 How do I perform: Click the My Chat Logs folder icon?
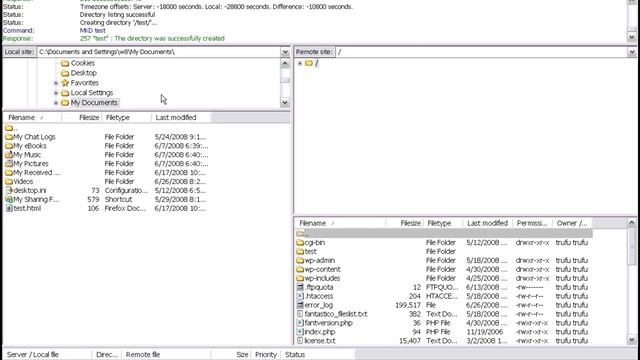click(9, 137)
